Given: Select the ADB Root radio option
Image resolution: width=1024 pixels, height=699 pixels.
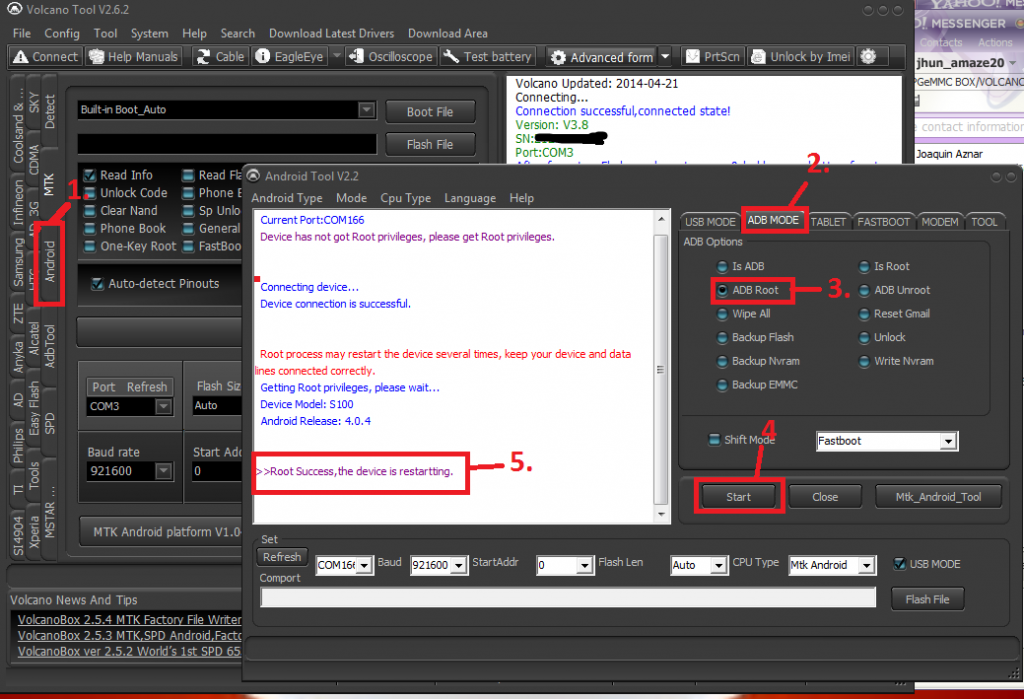Looking at the screenshot, I should 722,290.
